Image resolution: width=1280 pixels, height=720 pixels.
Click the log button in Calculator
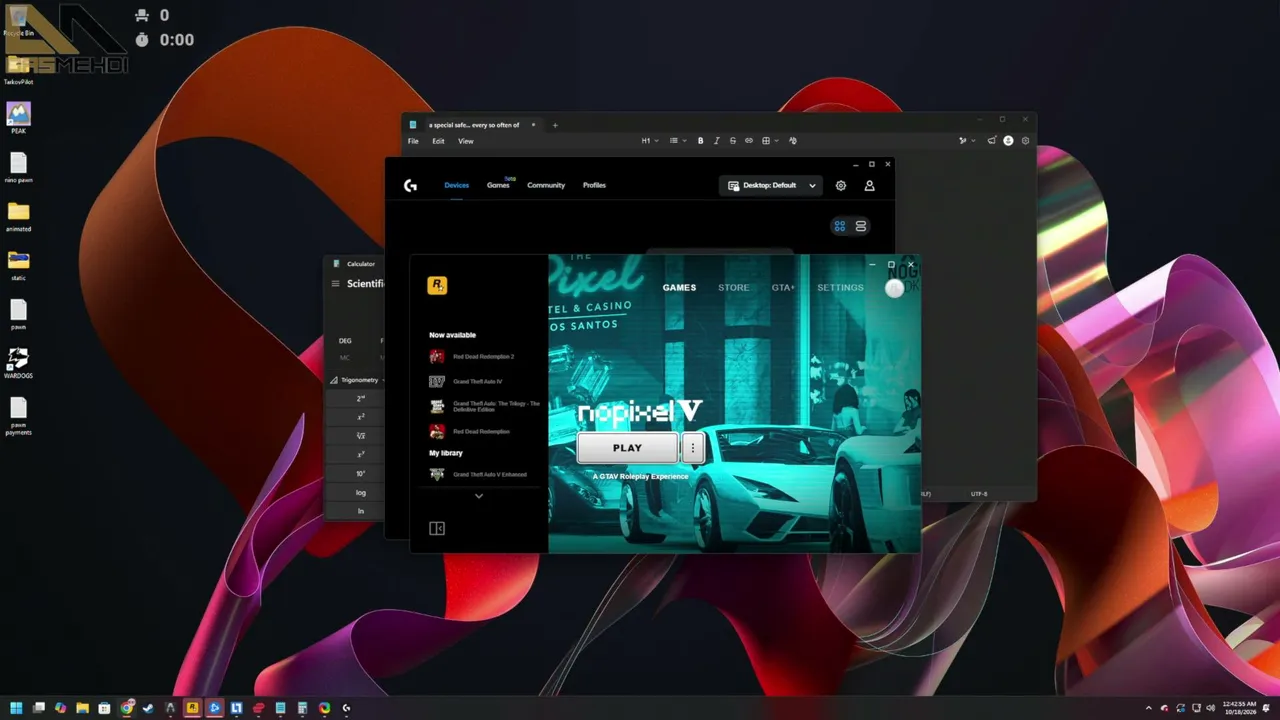pyautogui.click(x=361, y=492)
